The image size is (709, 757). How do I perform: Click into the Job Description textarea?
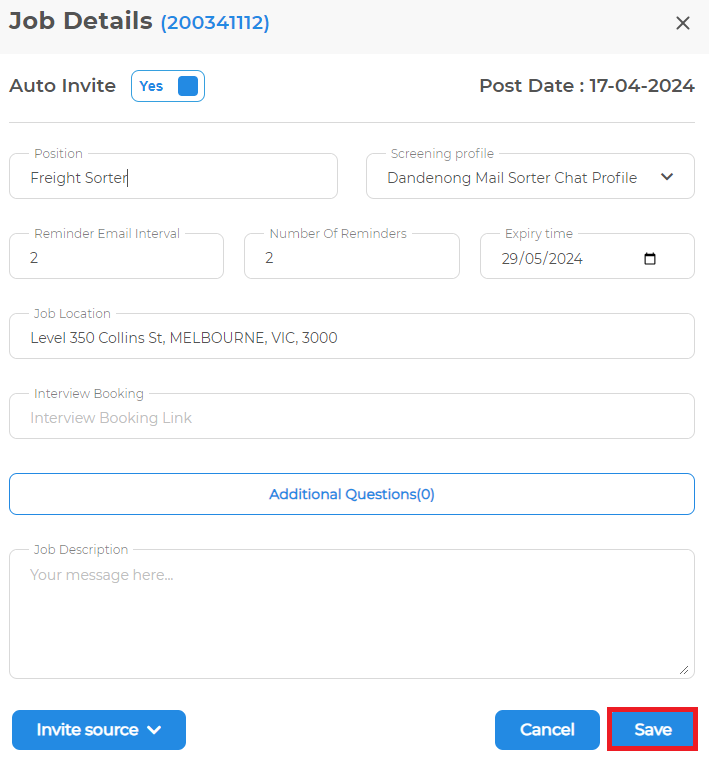pyautogui.click(x=352, y=614)
